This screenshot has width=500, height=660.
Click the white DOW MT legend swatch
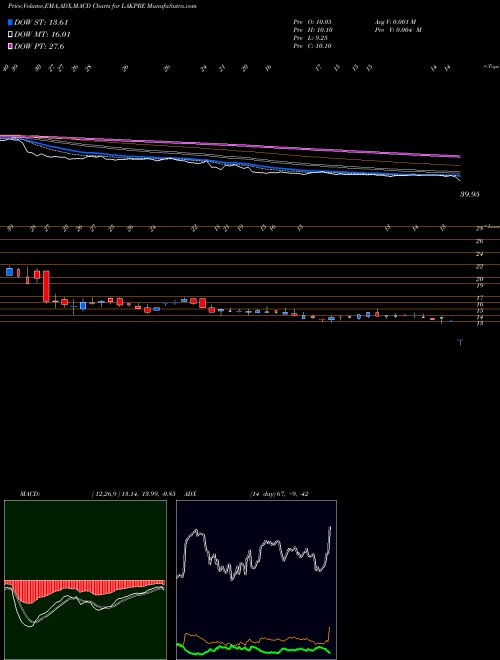click(11, 35)
